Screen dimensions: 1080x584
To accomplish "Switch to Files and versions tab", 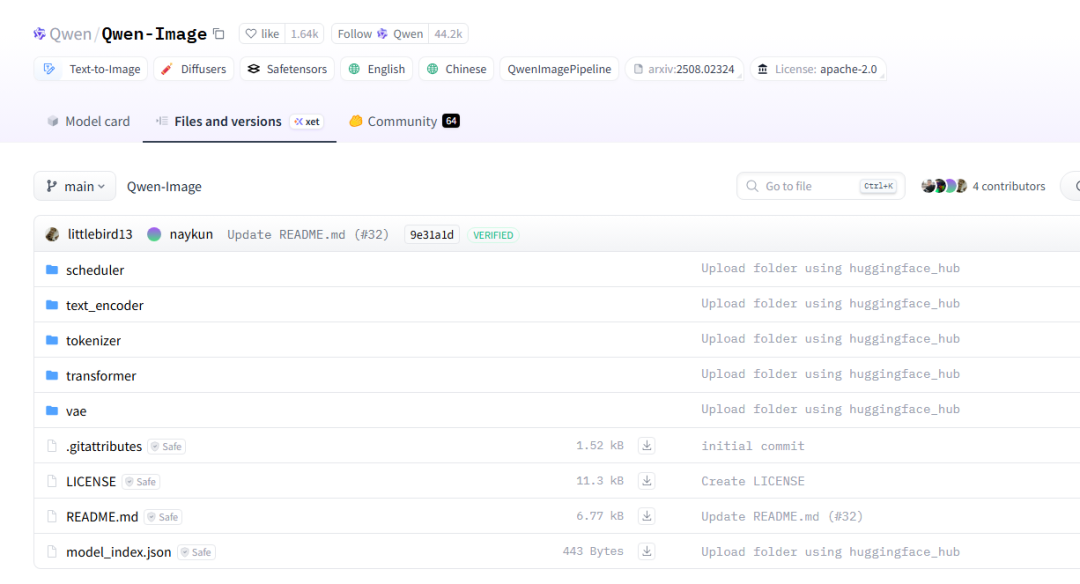I will click(x=227, y=121).
